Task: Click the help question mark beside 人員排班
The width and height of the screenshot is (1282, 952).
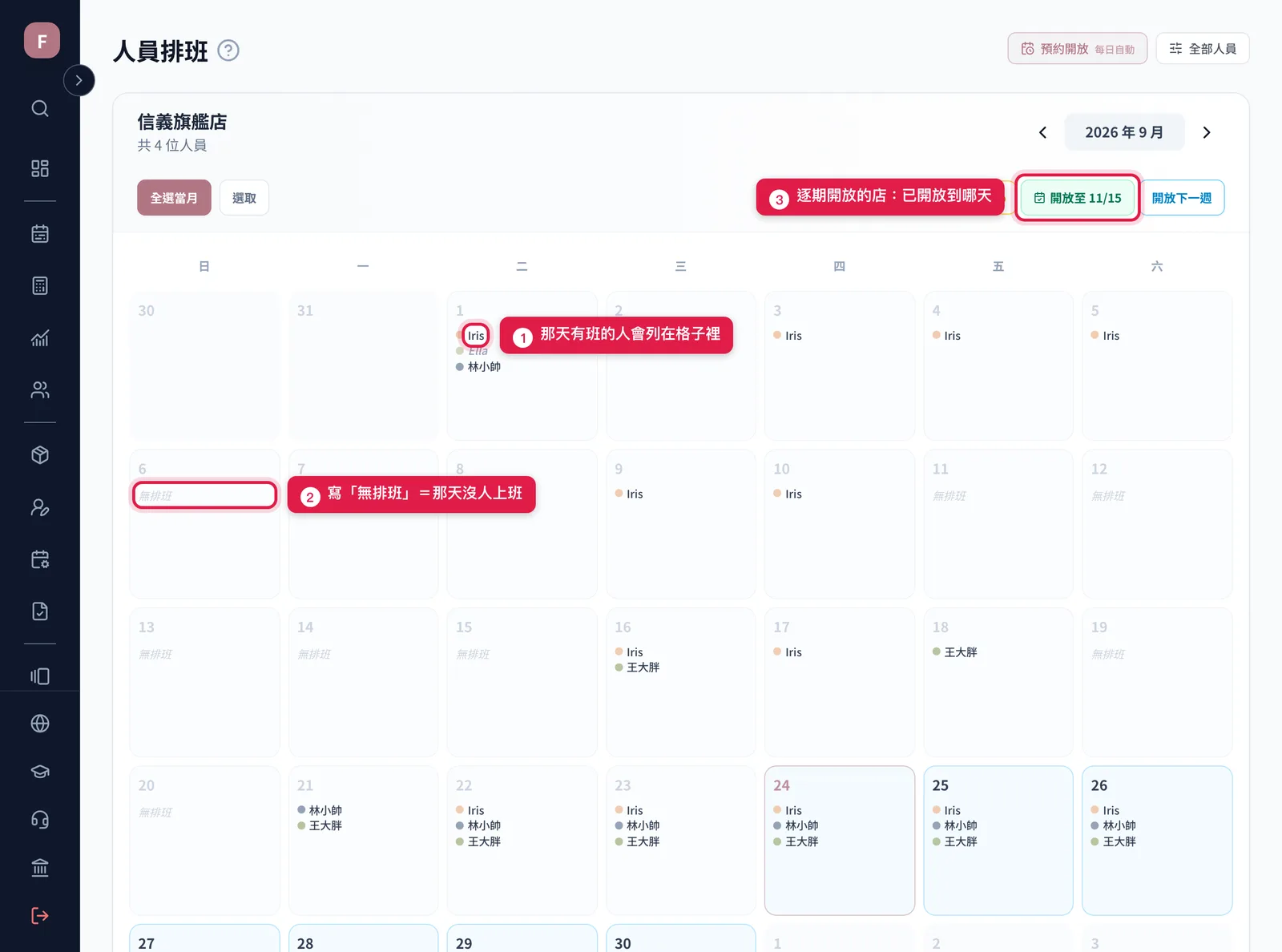Action: (x=228, y=50)
